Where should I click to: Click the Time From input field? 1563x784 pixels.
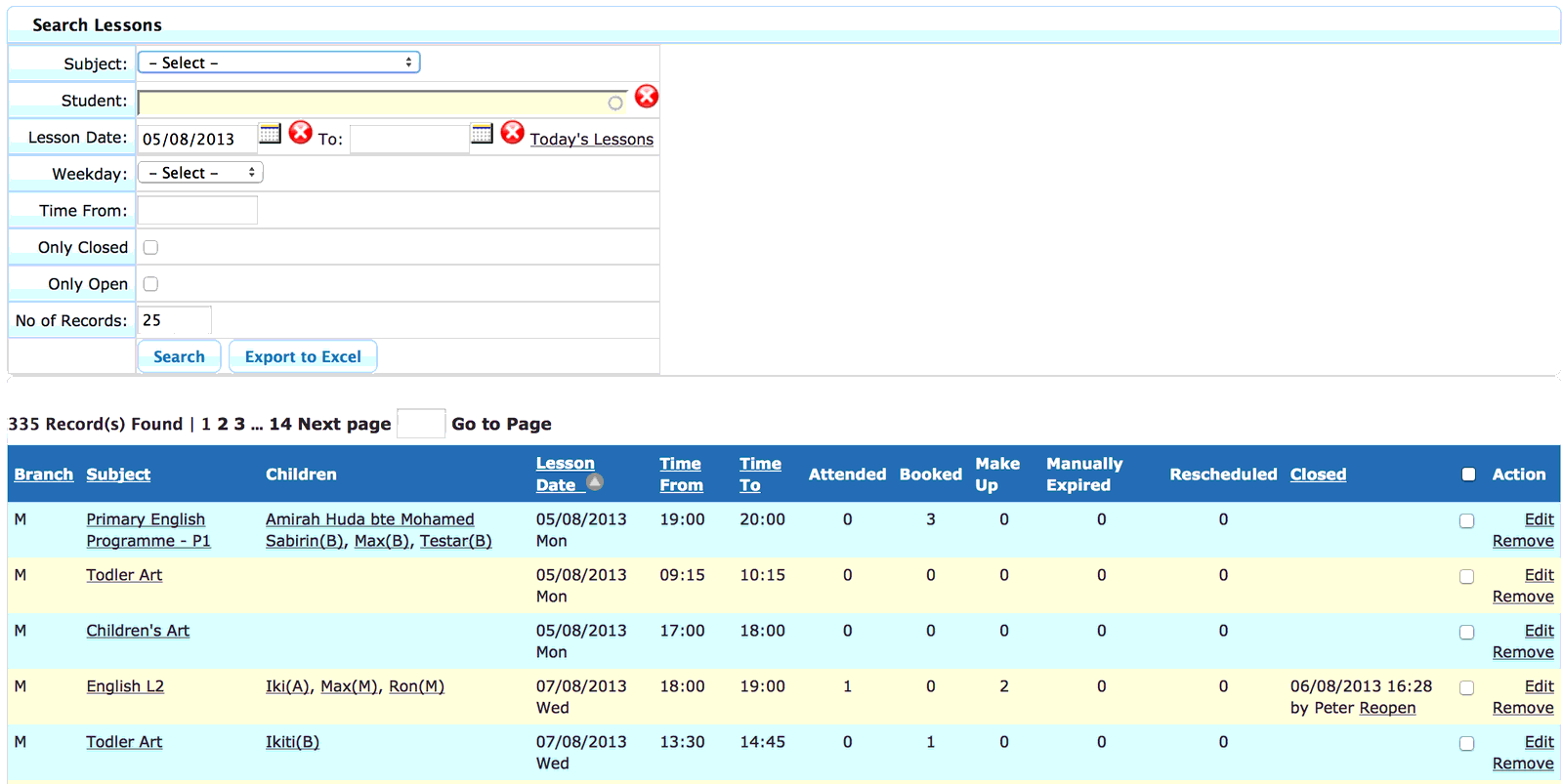[x=197, y=210]
